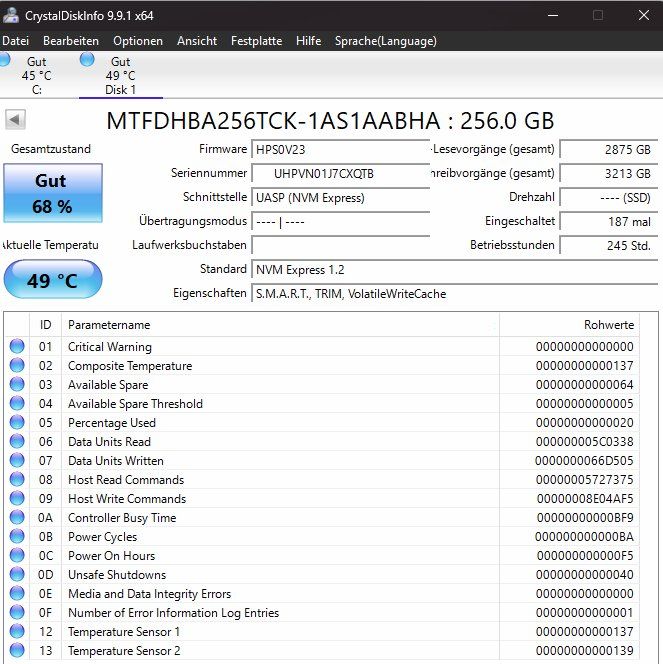
Task: Open the Optionen menu
Action: pos(138,41)
